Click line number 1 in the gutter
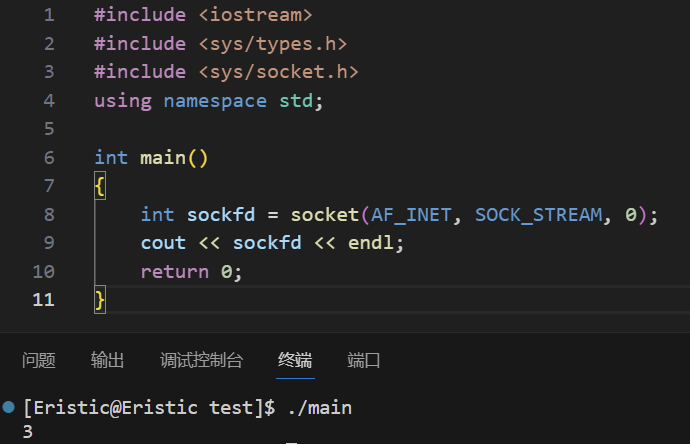This screenshot has height=444, width=690. [49, 15]
